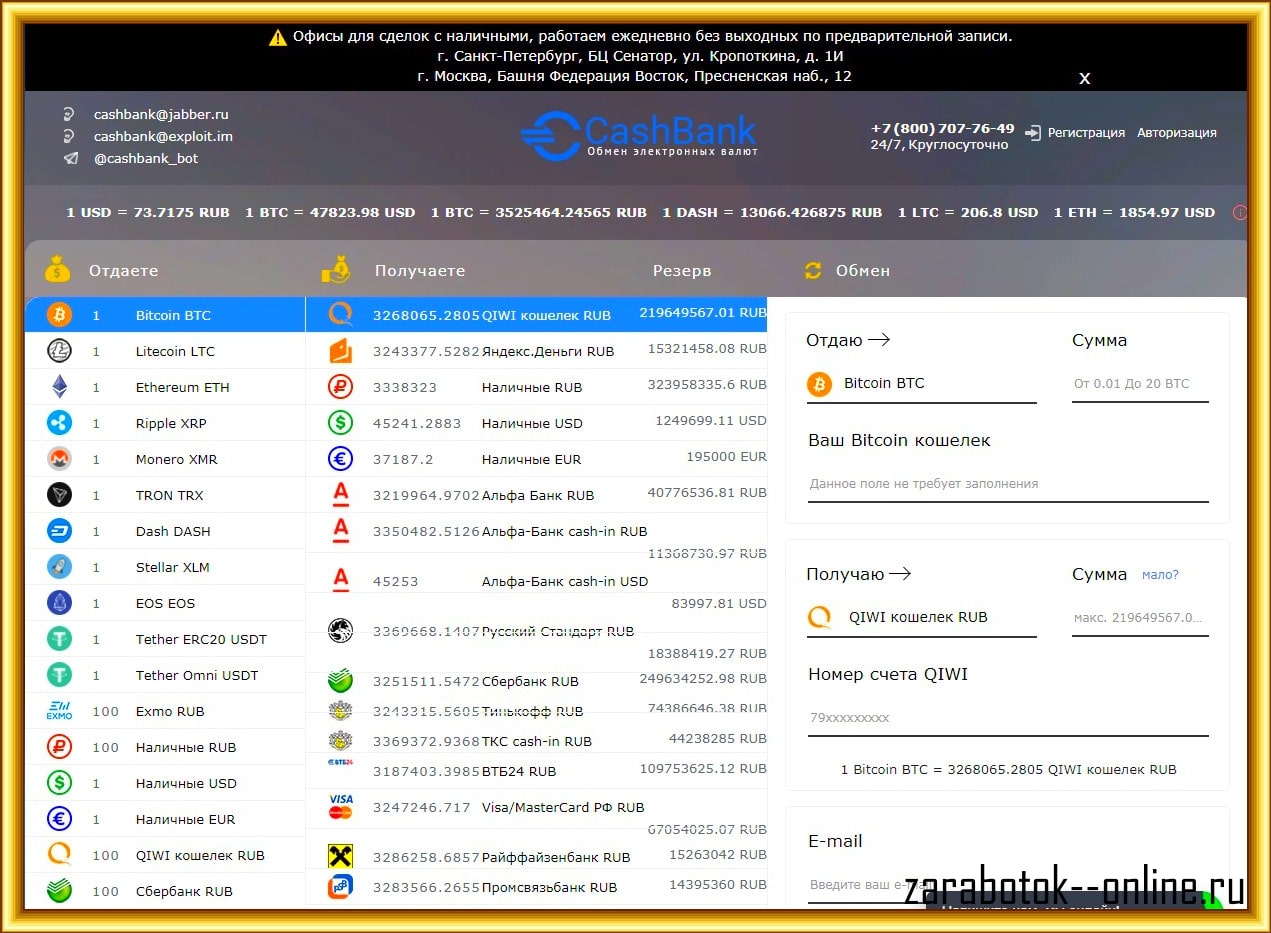This screenshot has width=1271, height=933.
Task: Click the Bitcoin BTC icon in Отдаете list
Action: point(60,315)
